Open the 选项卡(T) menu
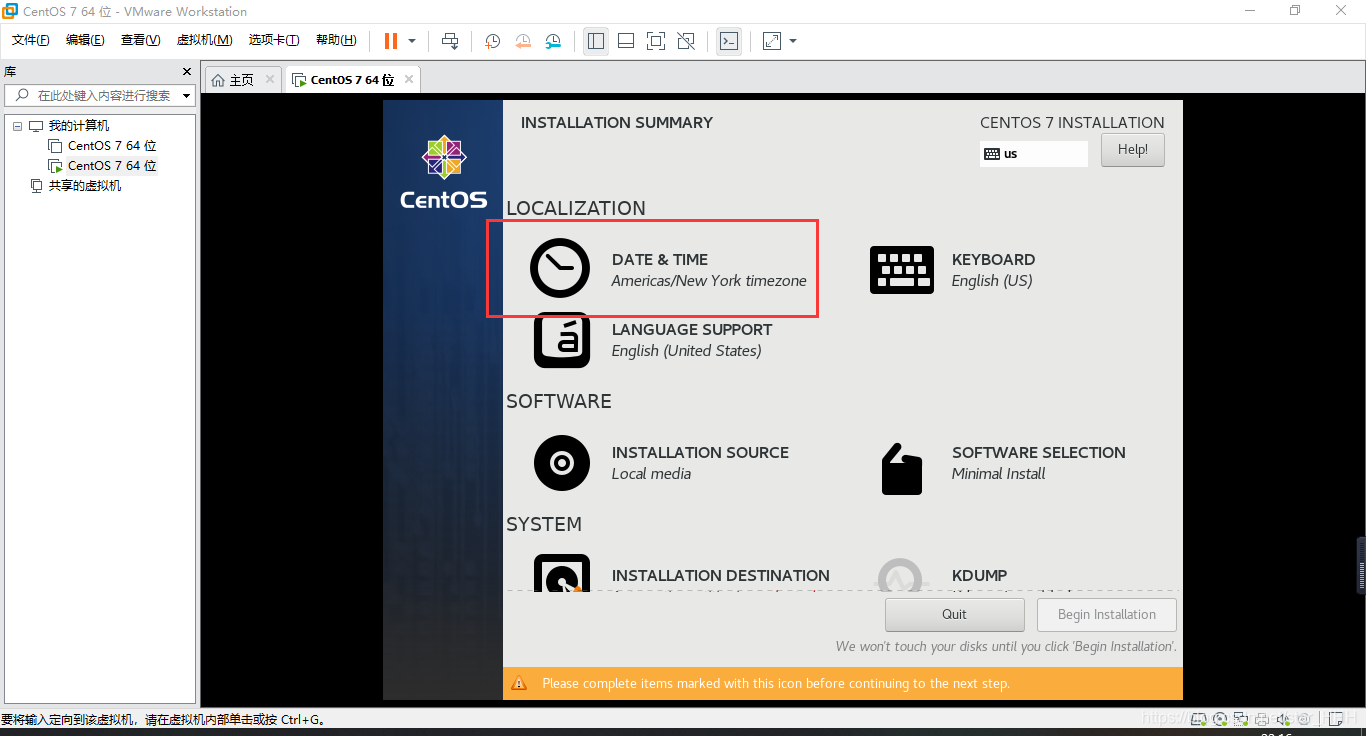 click(274, 40)
